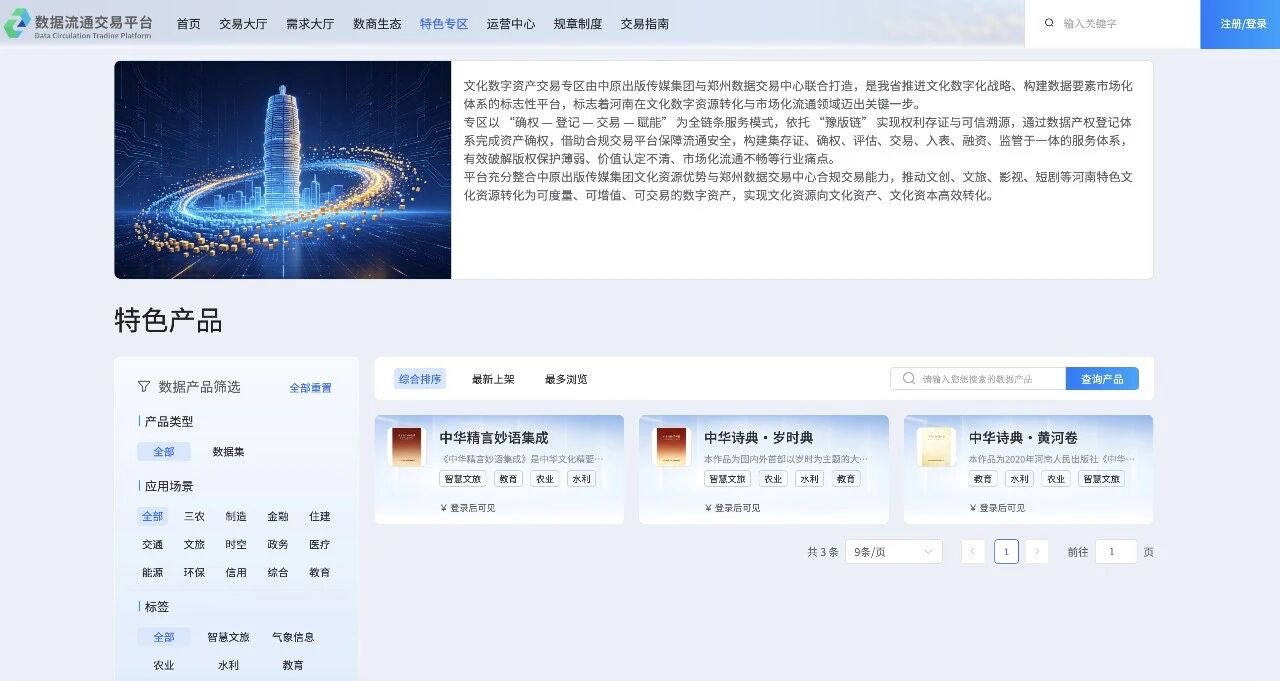Open the 中华精言妙语集成 product title

[494, 438]
